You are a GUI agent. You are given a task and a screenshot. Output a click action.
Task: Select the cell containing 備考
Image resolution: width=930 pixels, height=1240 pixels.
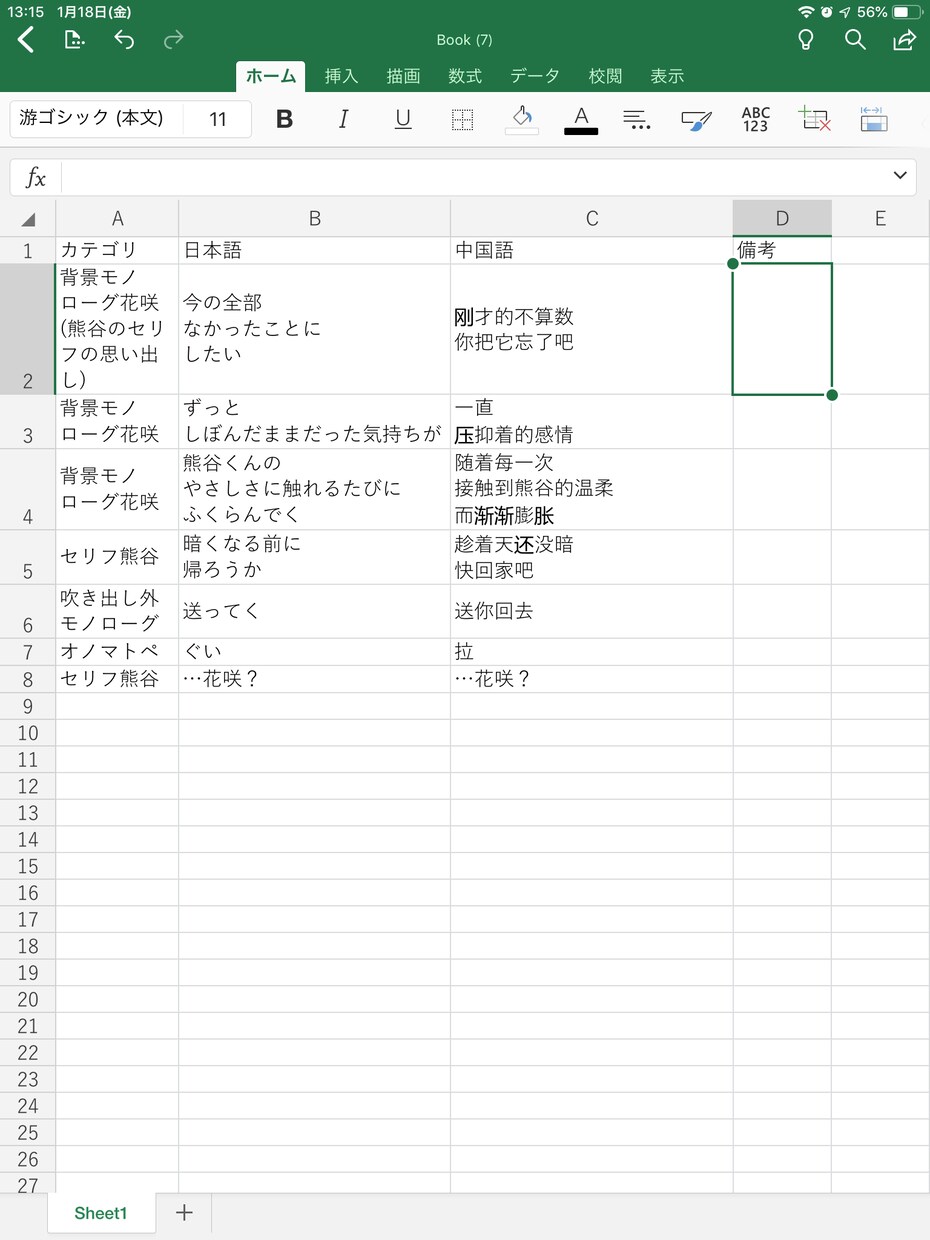(x=782, y=250)
